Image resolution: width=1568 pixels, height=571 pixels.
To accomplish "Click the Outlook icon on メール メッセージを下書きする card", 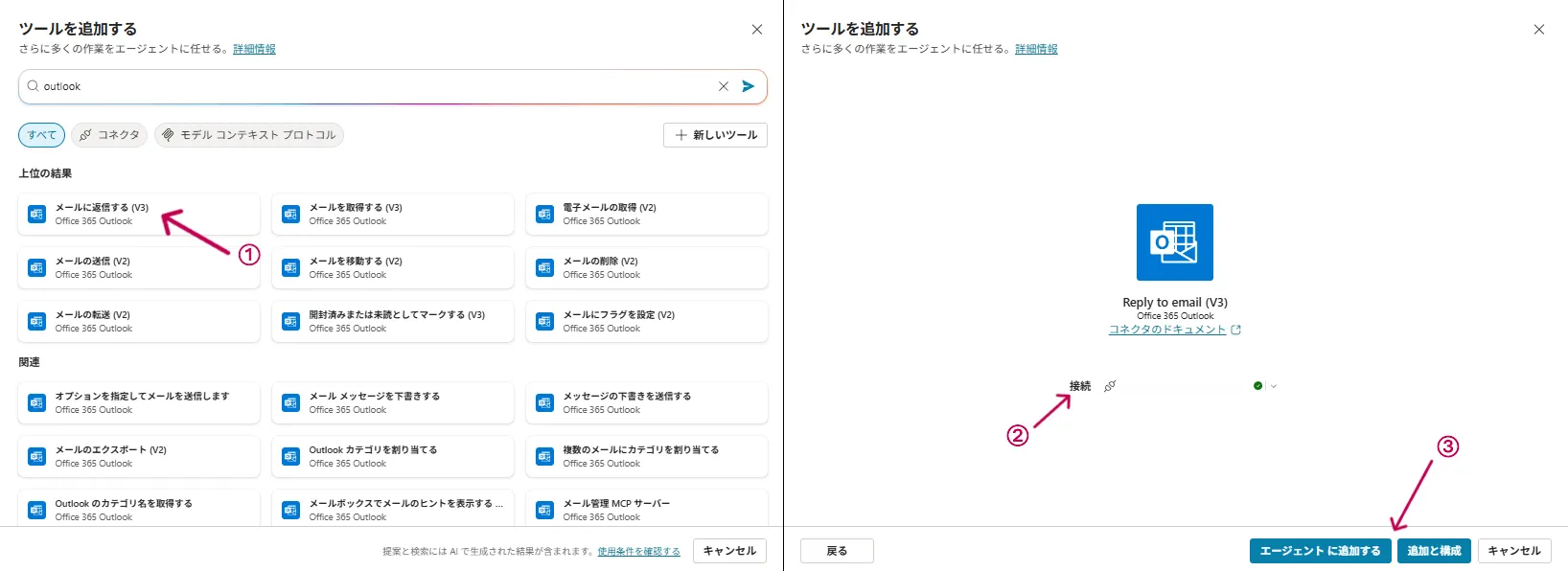I will (x=290, y=403).
